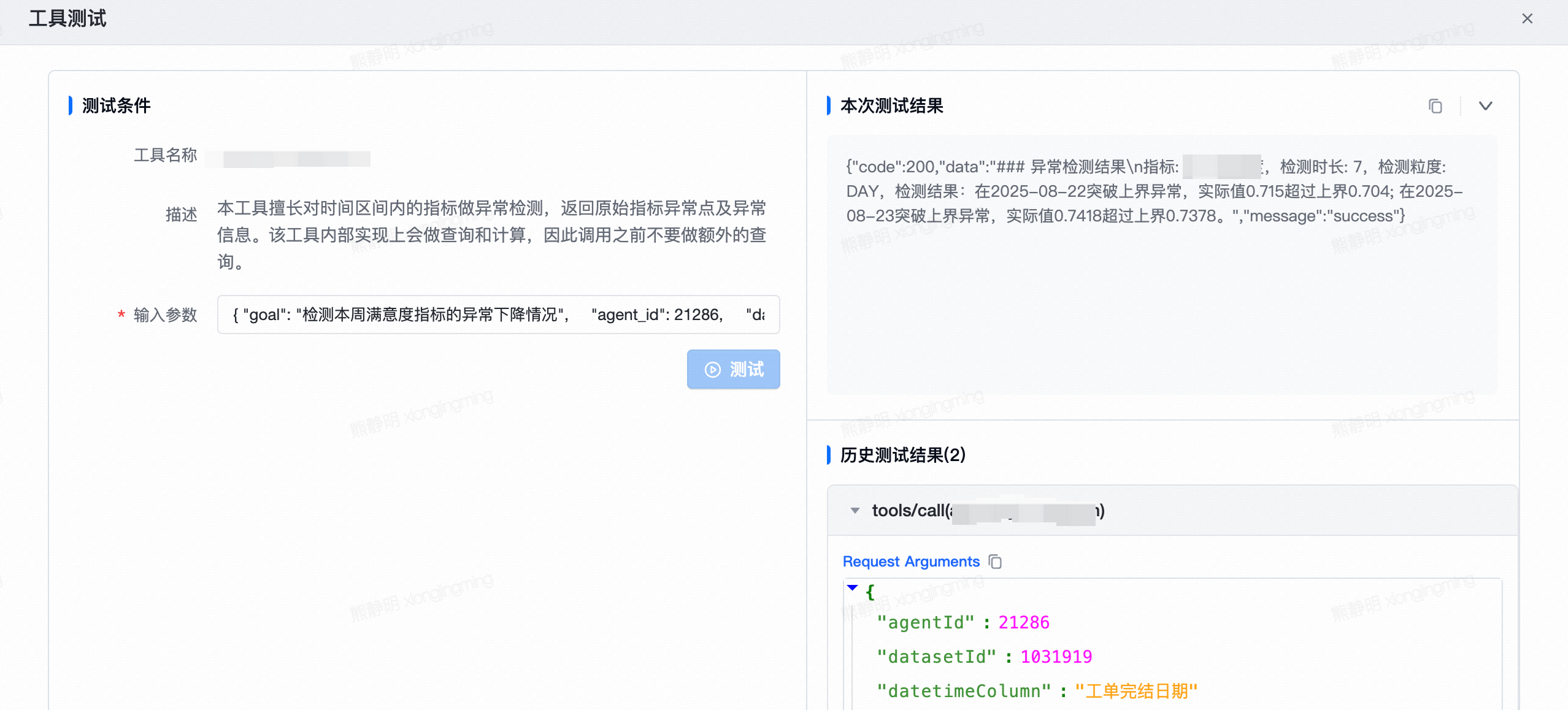Image resolution: width=1568 pixels, height=710 pixels.
Task: Run the tool with 测试 button
Action: tap(733, 369)
